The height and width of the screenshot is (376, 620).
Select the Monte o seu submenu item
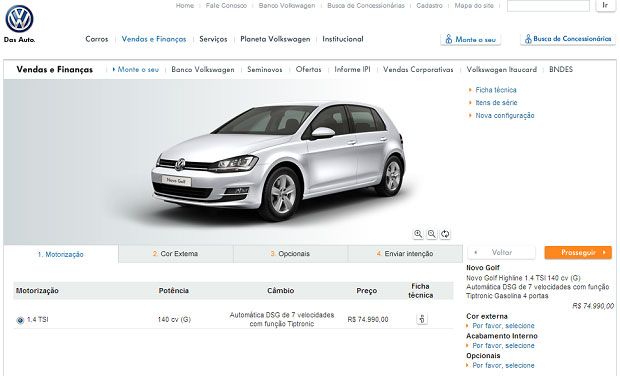click(138, 70)
